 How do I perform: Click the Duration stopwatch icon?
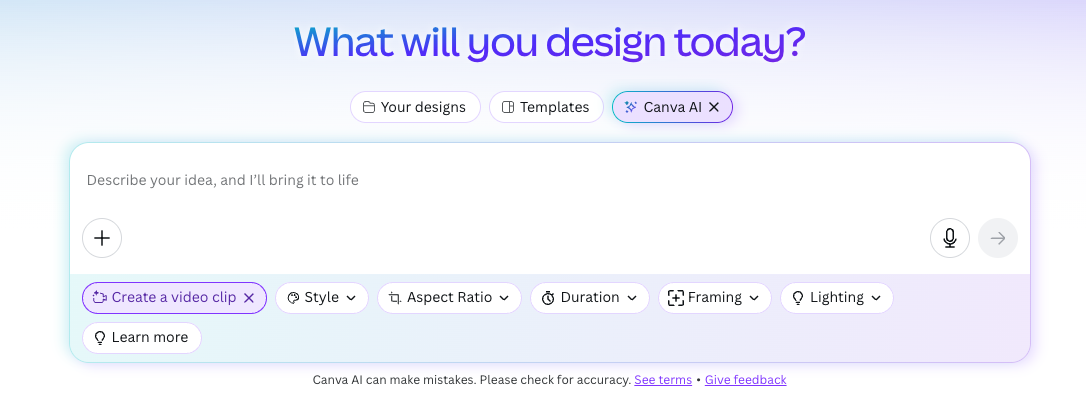point(548,298)
